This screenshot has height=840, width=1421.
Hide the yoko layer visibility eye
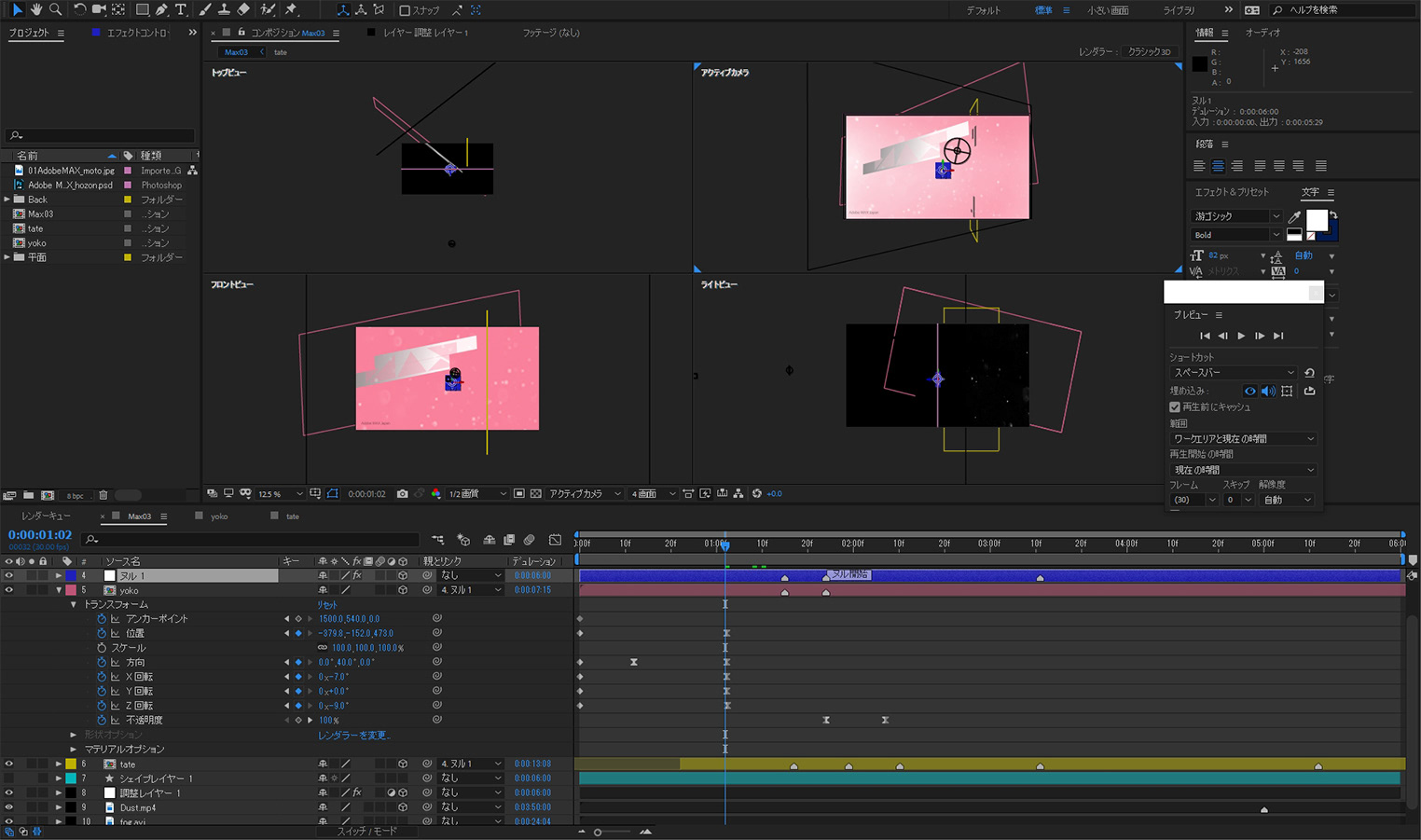tap(8, 590)
